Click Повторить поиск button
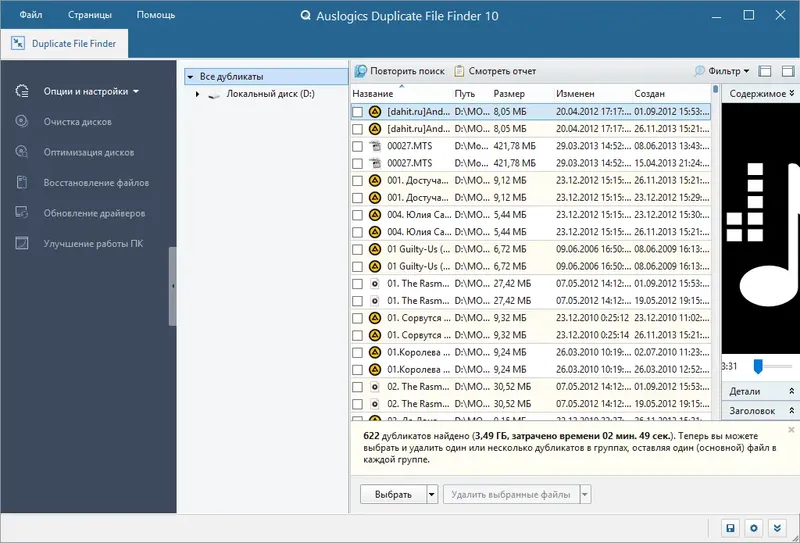Image resolution: width=800 pixels, height=543 pixels. pyautogui.click(x=400, y=71)
